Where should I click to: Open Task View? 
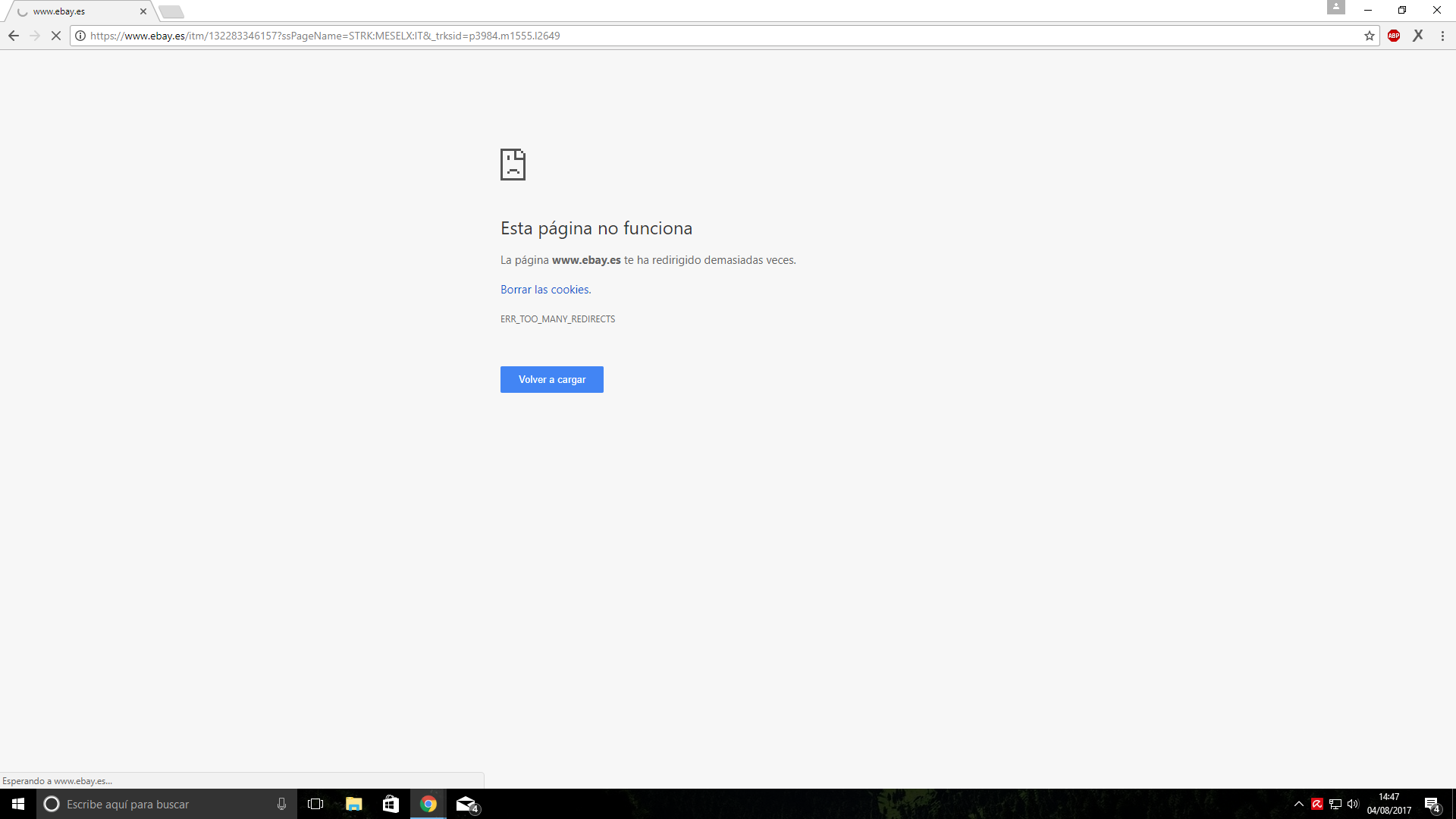click(315, 804)
